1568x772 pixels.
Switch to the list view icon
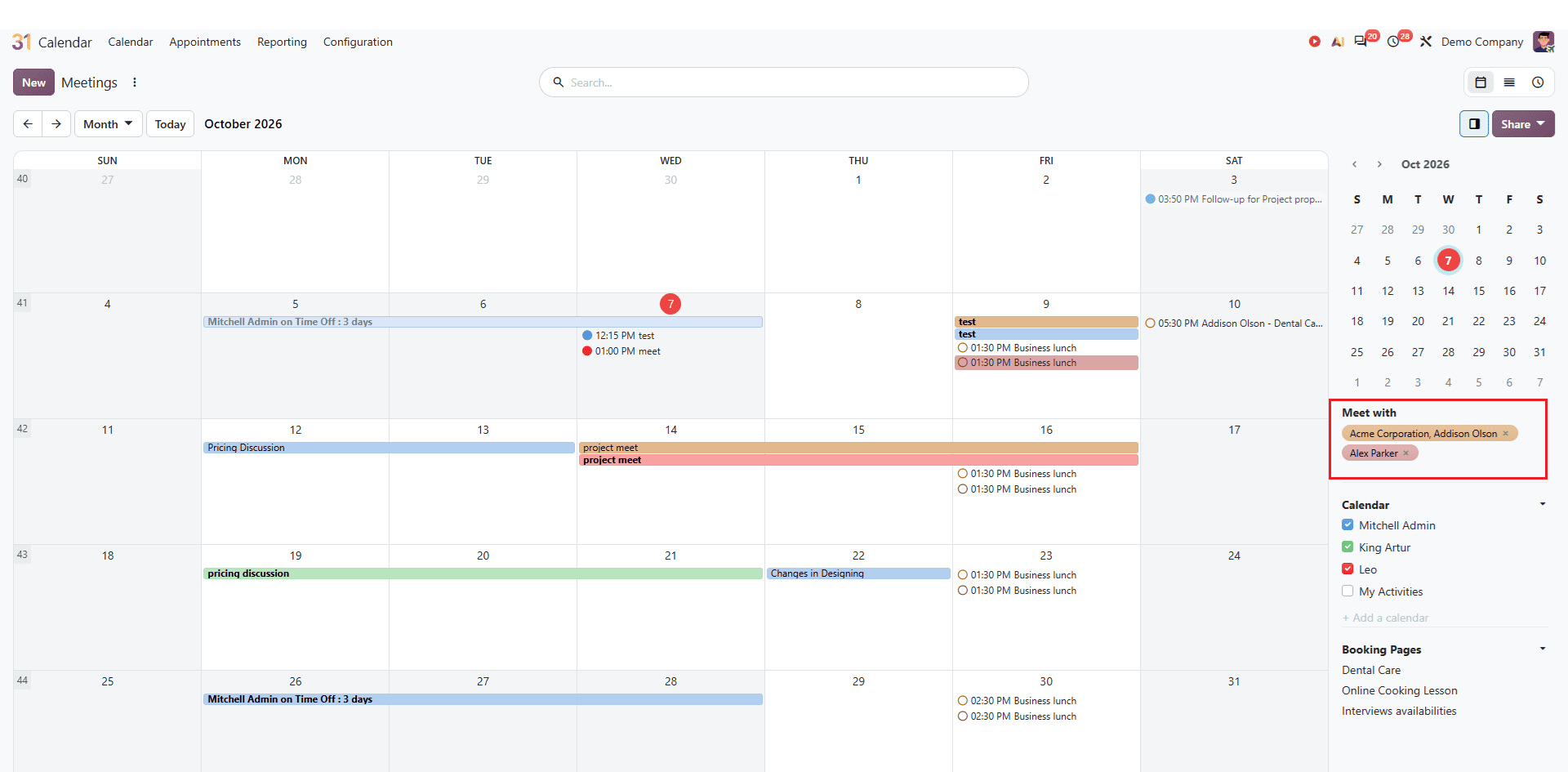[1509, 83]
